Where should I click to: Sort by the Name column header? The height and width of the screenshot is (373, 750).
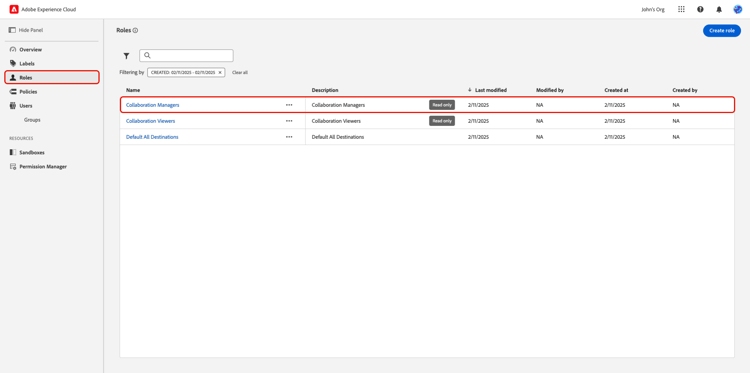[x=133, y=90]
